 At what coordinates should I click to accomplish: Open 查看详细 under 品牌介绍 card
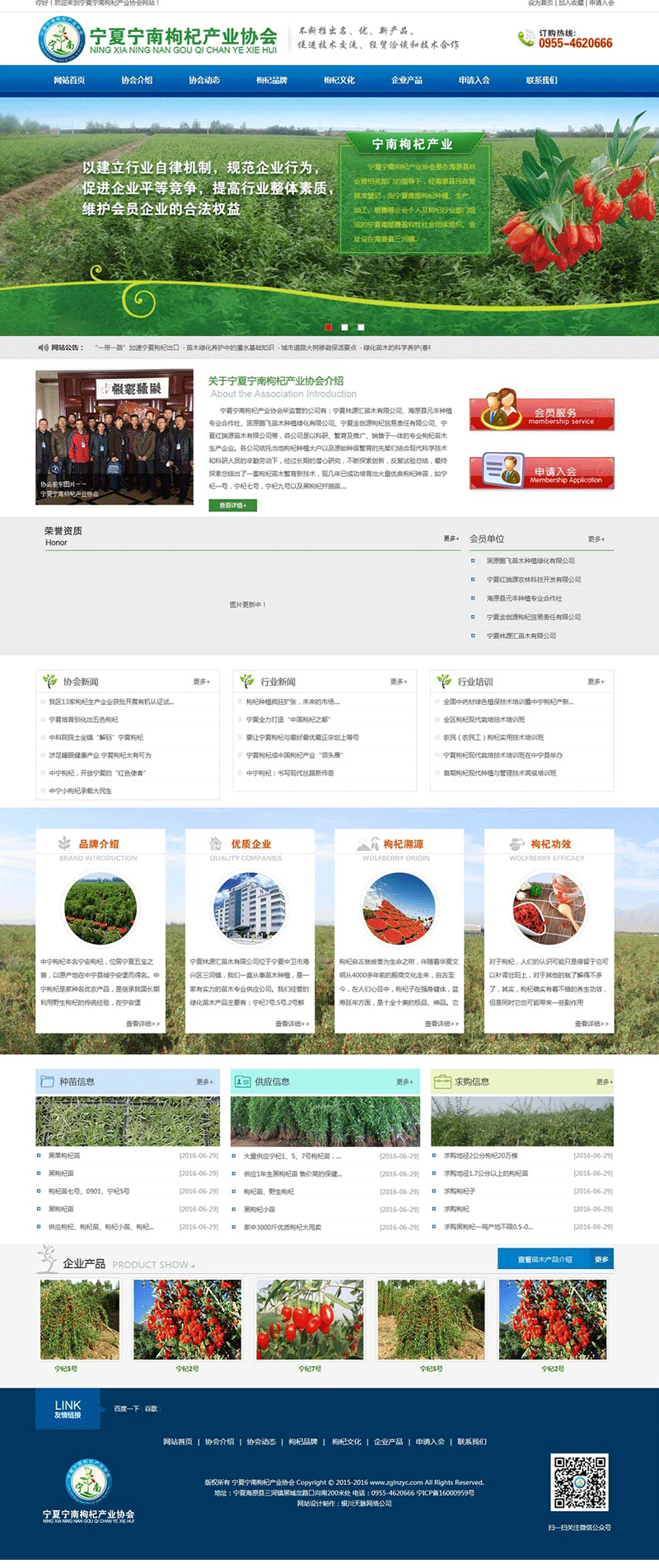click(x=143, y=1024)
